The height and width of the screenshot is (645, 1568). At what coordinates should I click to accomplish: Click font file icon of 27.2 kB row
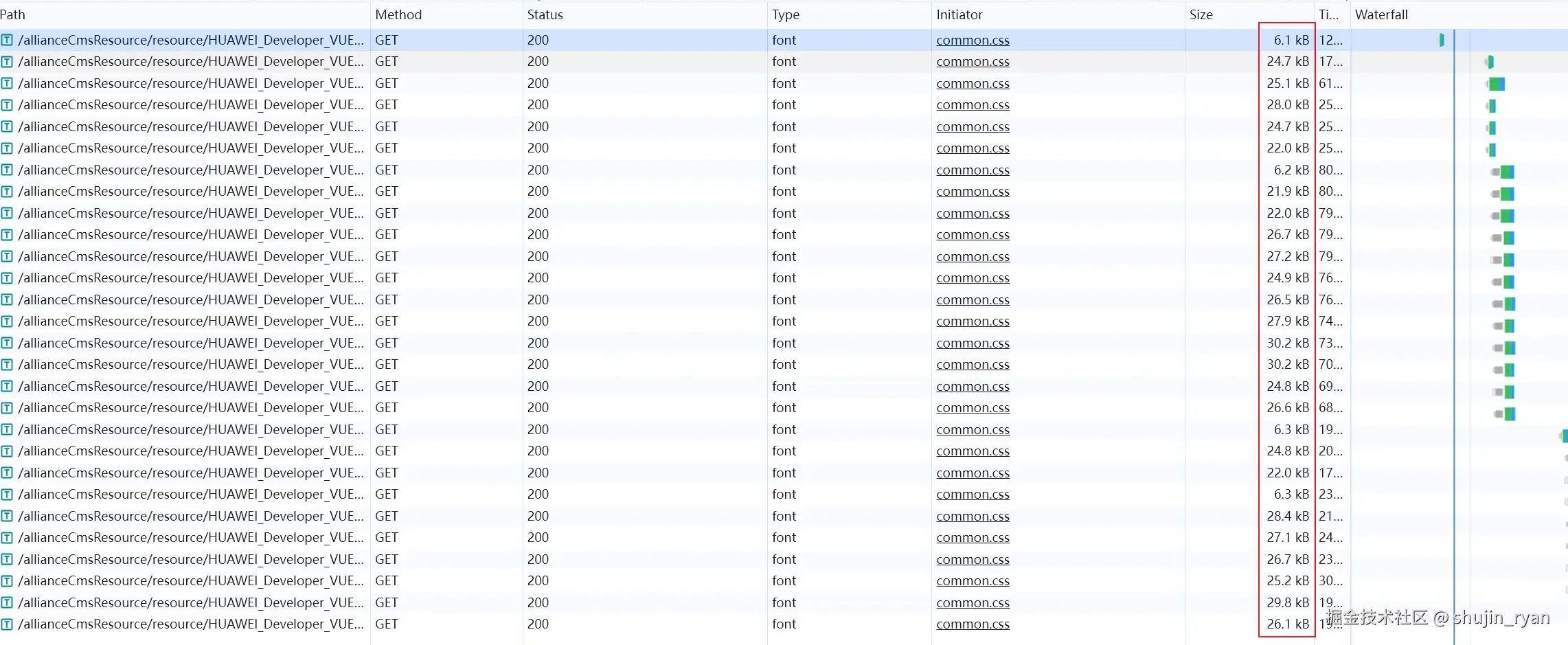tap(7, 256)
